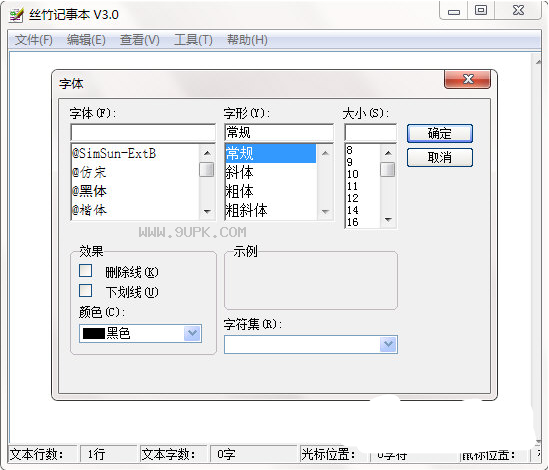This screenshot has width=549, height=470.
Task: Focus the 字形(Y) style input field
Action: (x=279, y=133)
